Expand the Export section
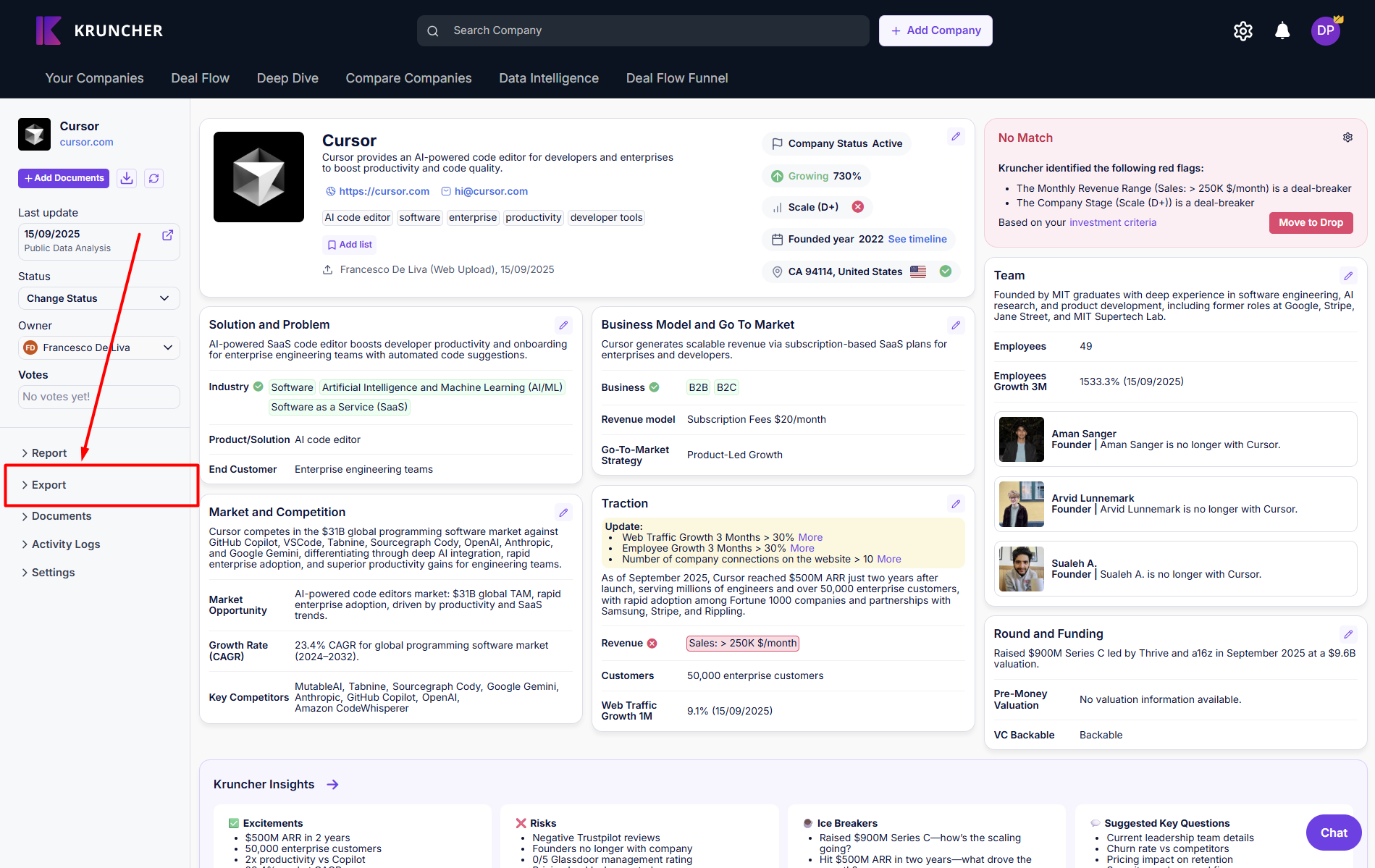 coord(44,485)
